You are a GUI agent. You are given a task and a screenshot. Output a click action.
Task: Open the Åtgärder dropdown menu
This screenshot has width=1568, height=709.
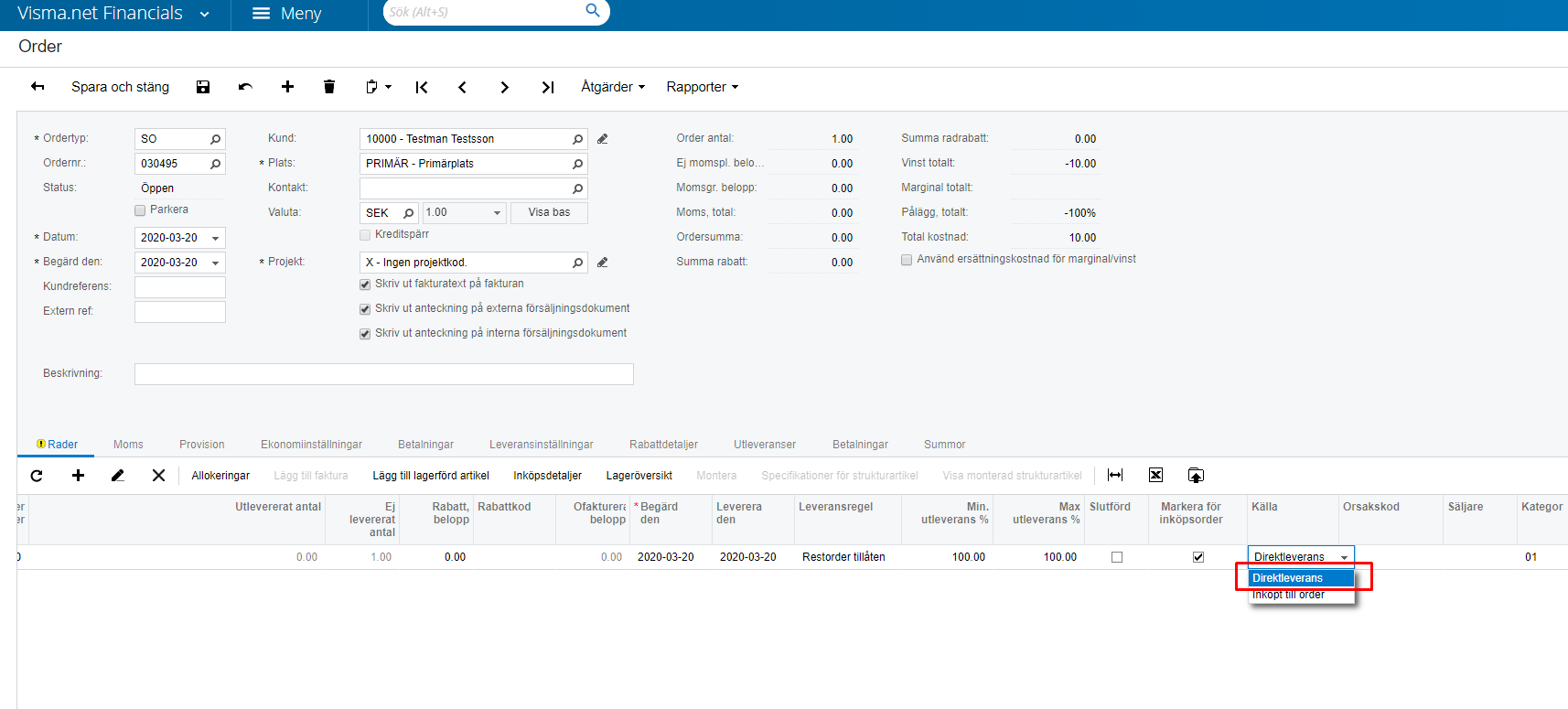pyautogui.click(x=613, y=87)
